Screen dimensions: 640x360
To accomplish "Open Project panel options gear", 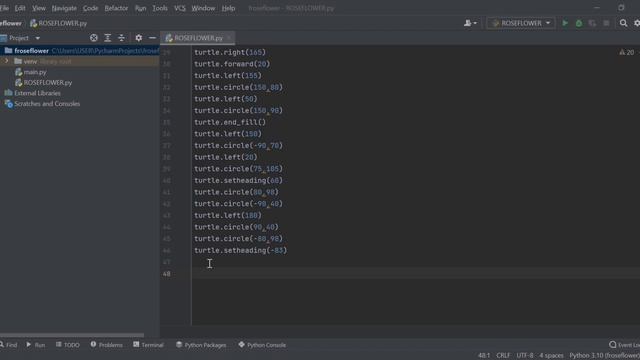I will coord(139,38).
